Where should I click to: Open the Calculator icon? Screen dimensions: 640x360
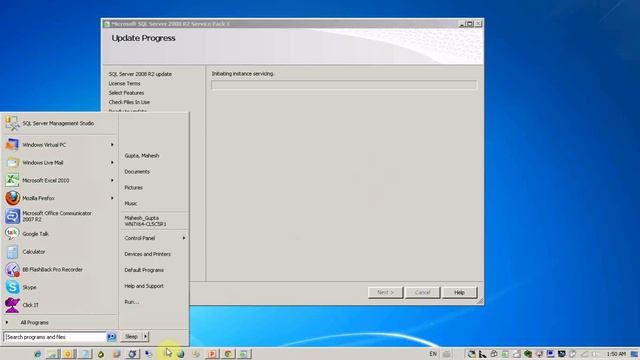pos(12,251)
